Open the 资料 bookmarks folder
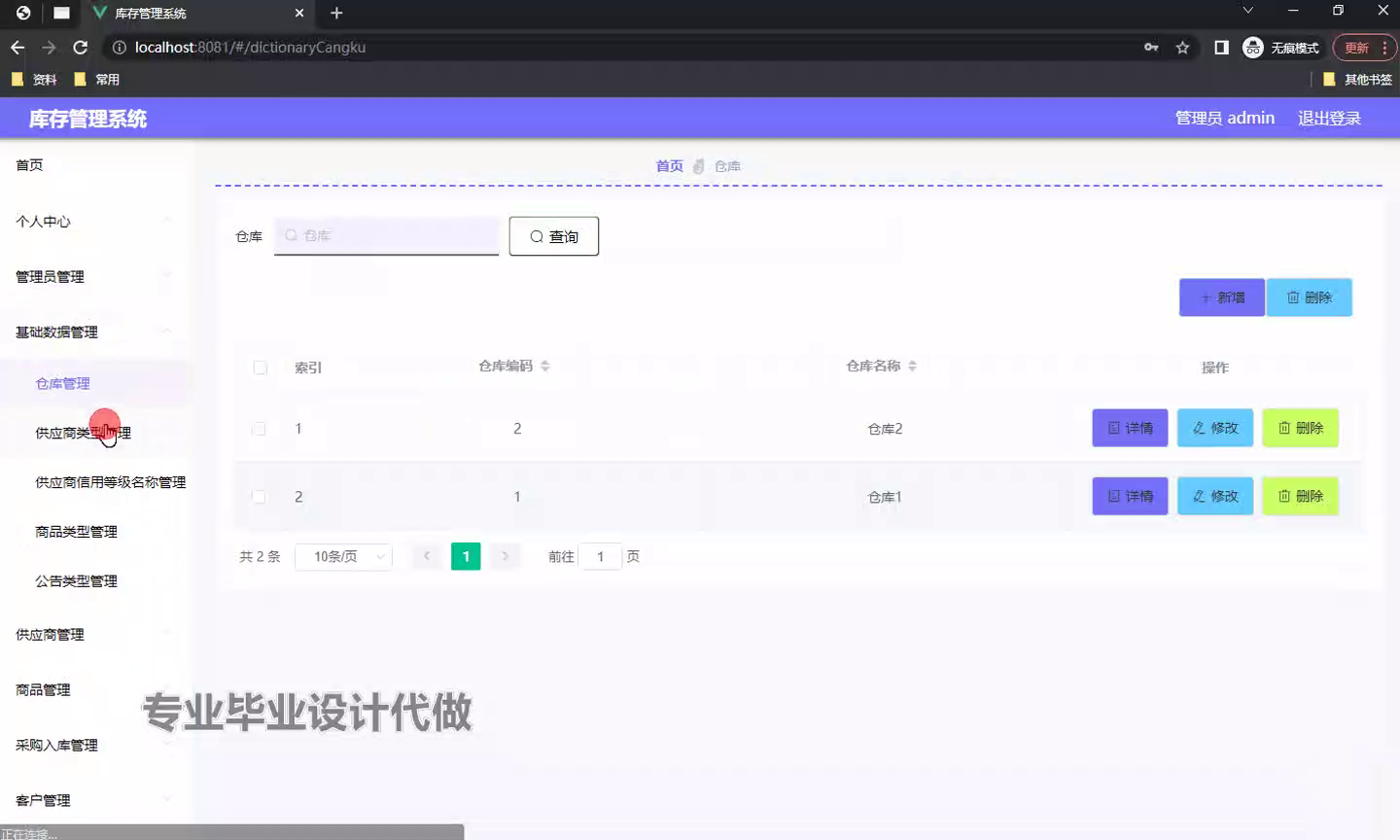This screenshot has height=840, width=1400. click(34, 80)
